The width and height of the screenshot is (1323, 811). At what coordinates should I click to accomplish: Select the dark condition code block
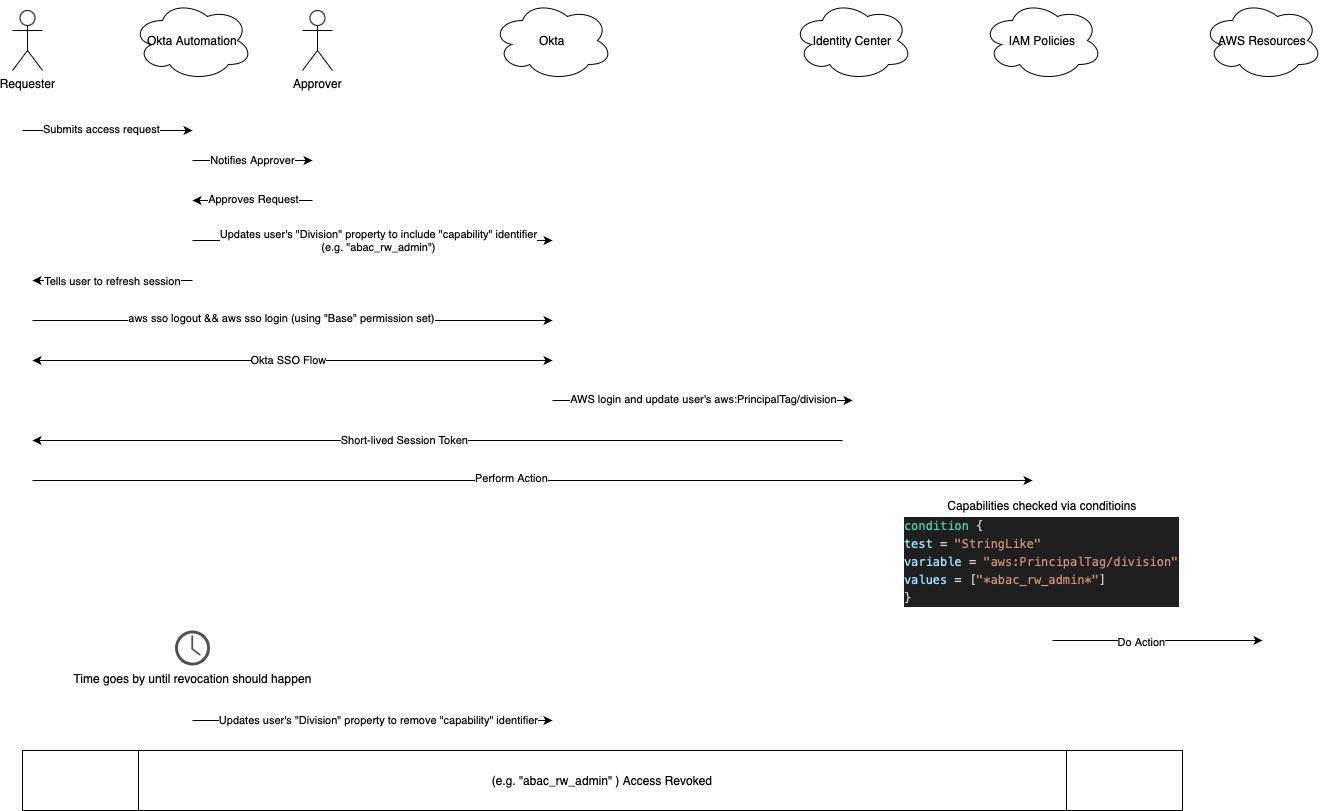(1041, 561)
